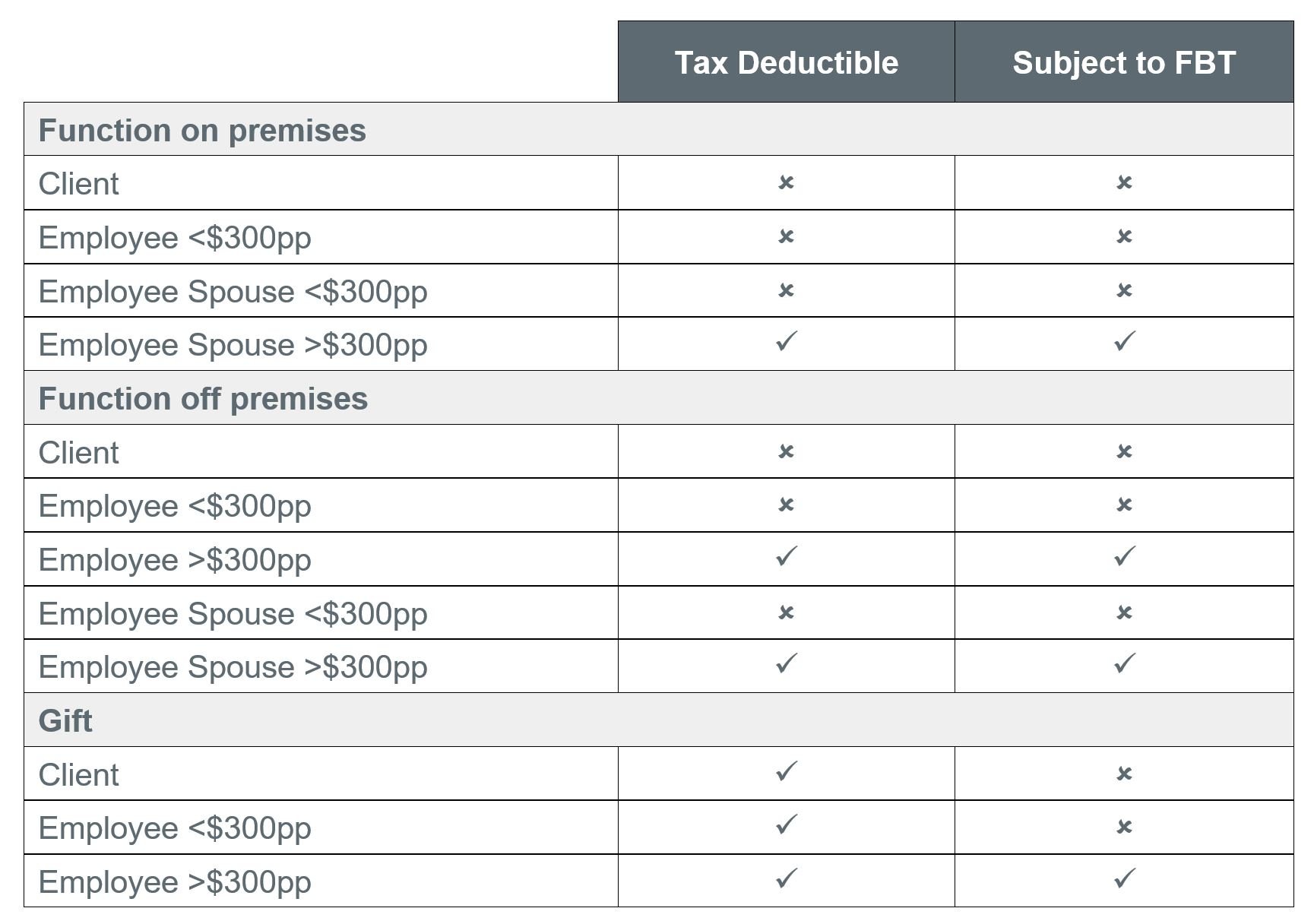The height and width of the screenshot is (924, 1314).
Task: Click FBT tick for off-premises Employee >$300pp
Action: point(1124,556)
